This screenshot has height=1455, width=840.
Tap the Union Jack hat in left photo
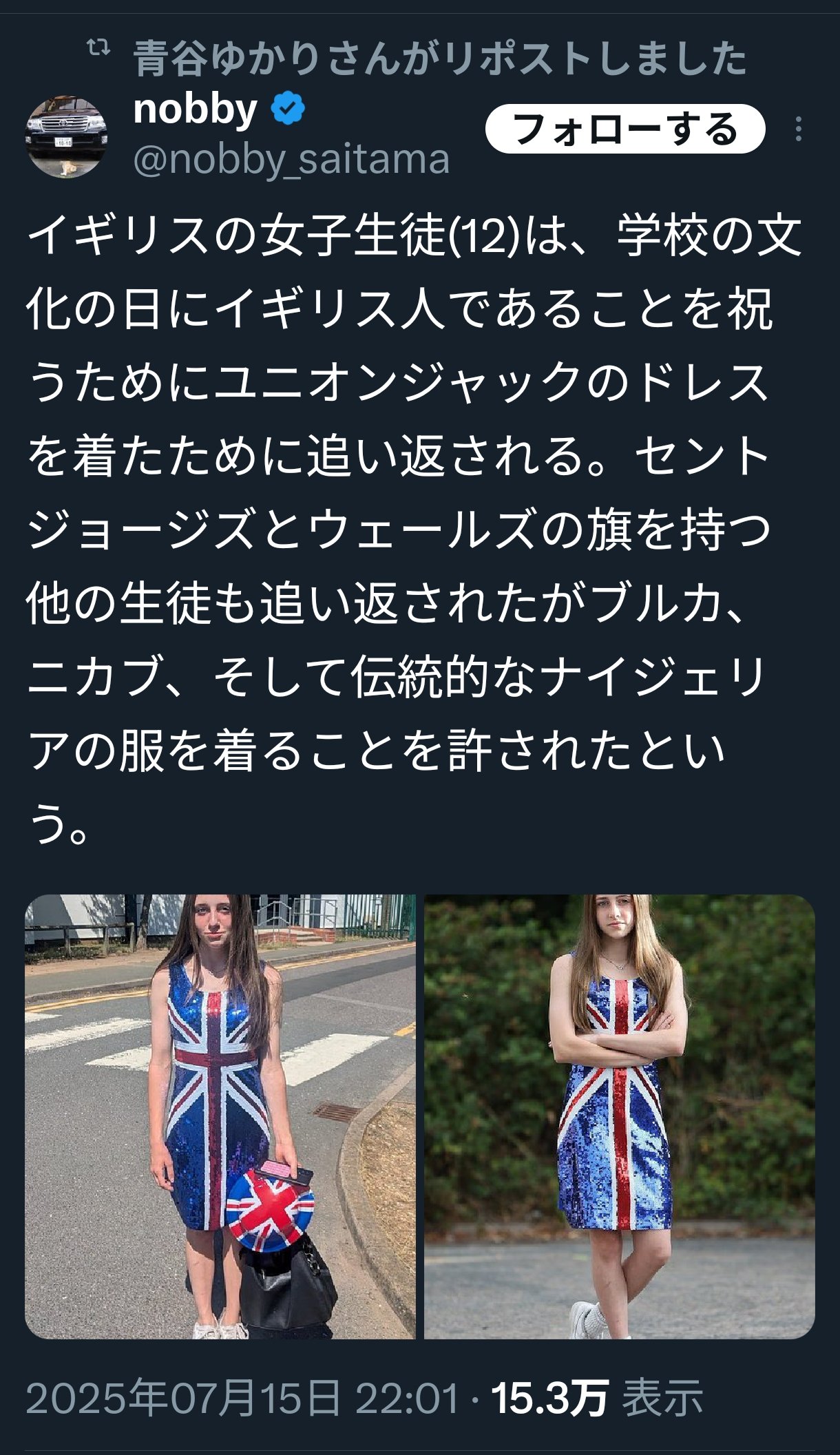point(269,1212)
